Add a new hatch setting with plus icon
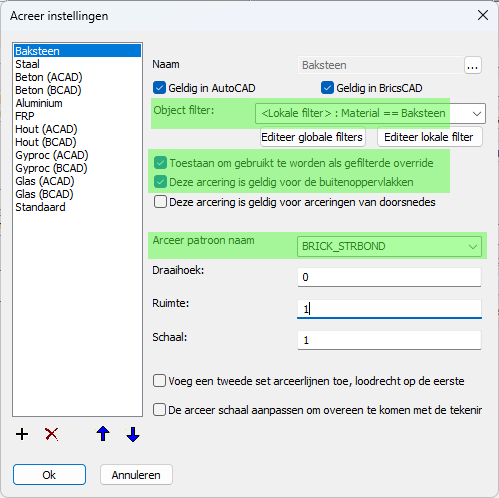 tap(22, 434)
